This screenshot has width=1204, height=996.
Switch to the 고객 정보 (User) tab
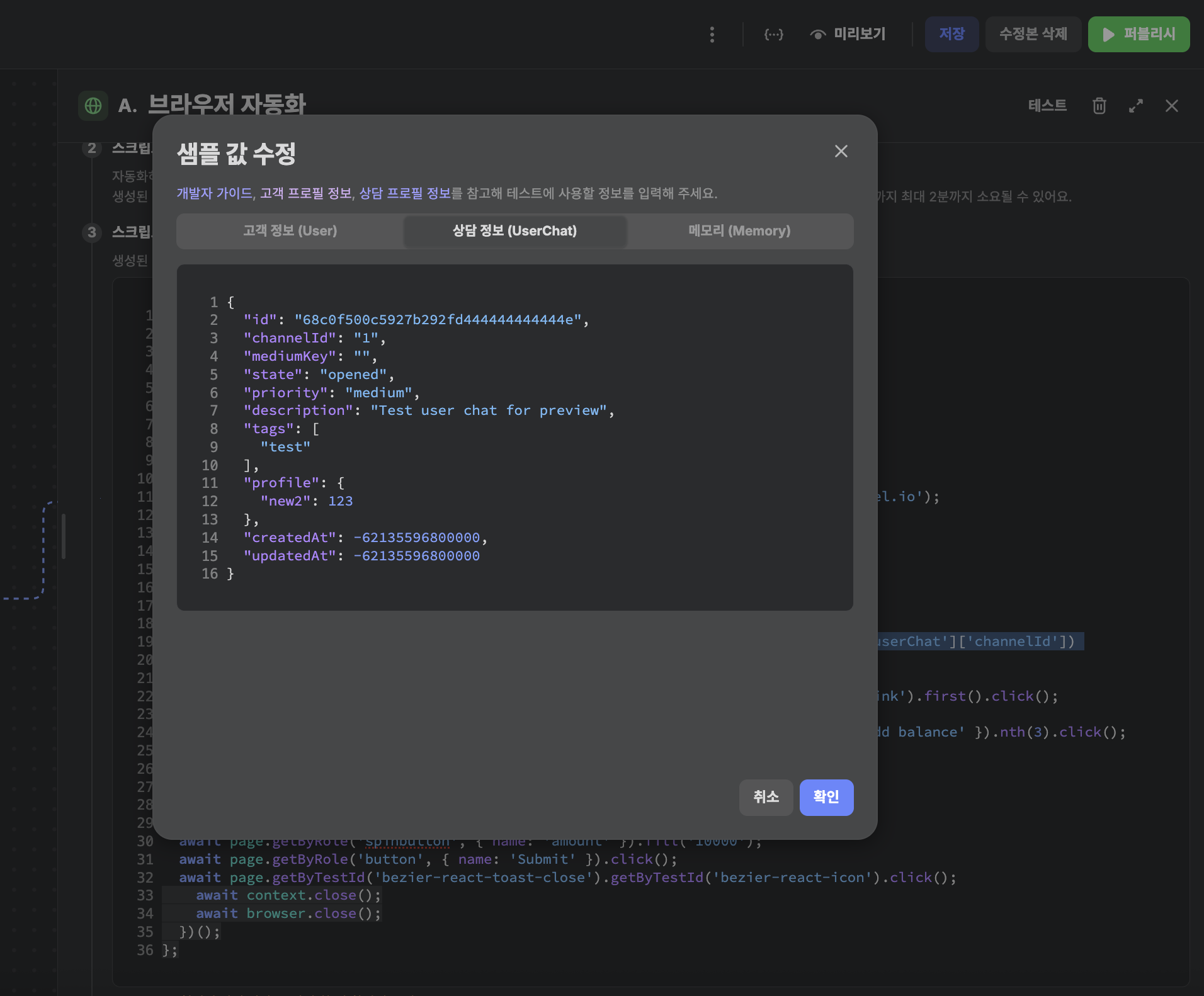290,231
